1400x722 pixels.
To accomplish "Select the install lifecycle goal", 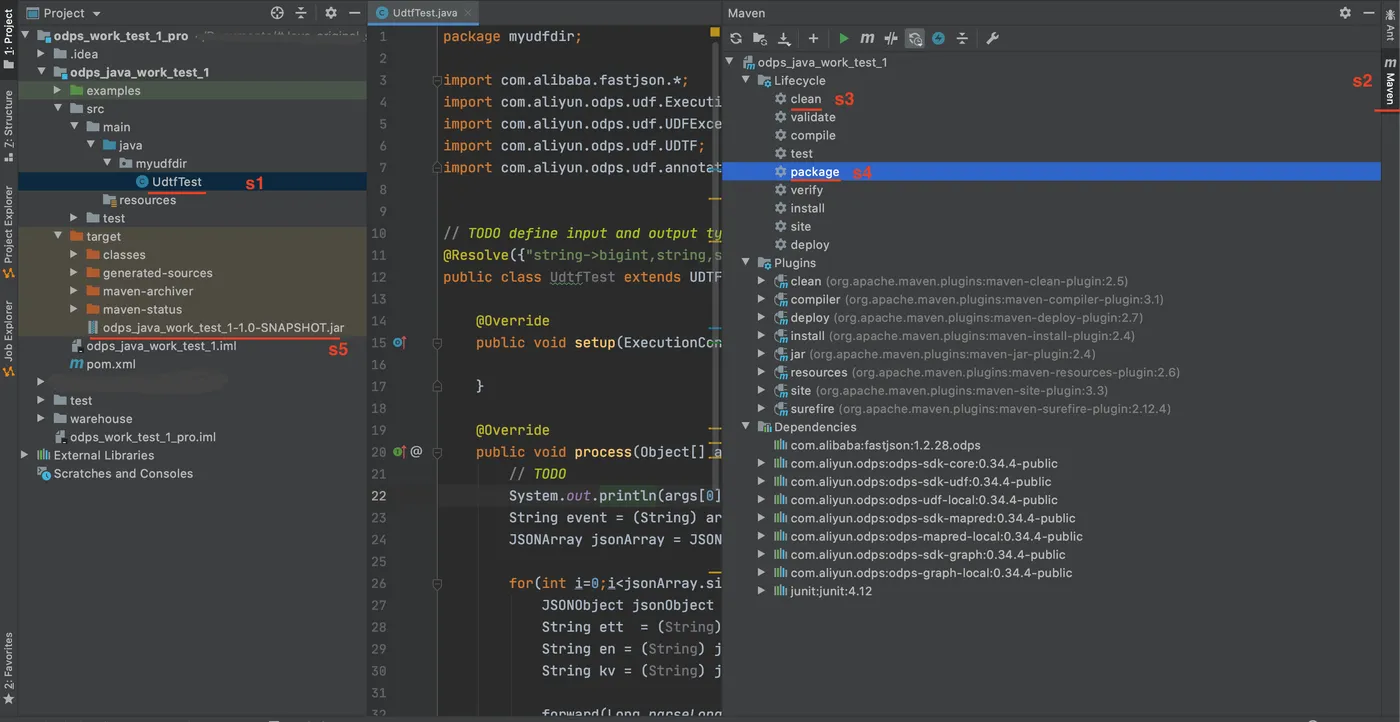I will (808, 208).
